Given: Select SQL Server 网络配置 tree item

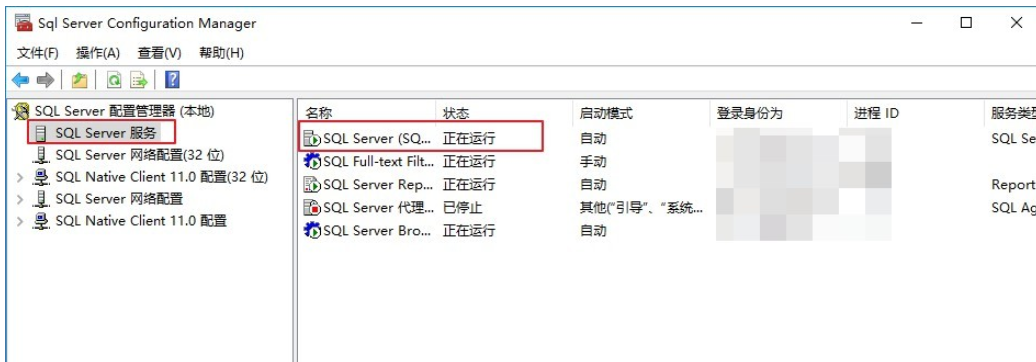Looking at the screenshot, I should pos(119,199).
